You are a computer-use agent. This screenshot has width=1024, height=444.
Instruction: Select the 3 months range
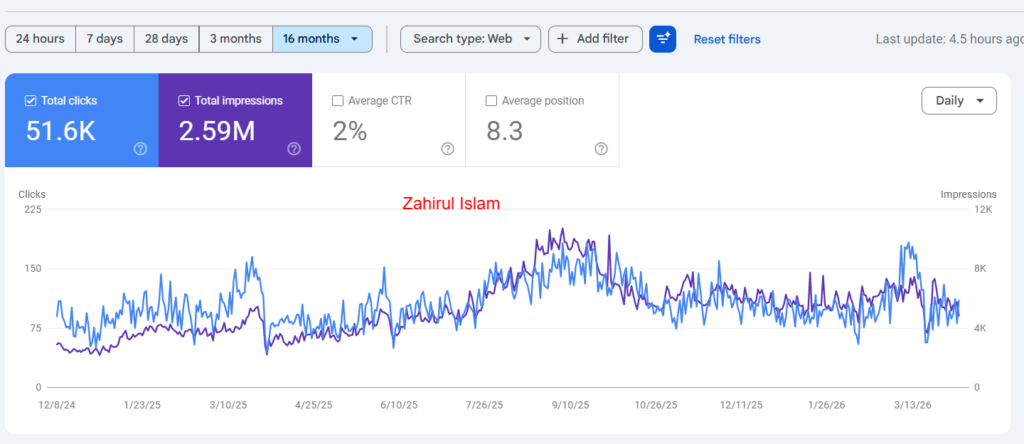(x=236, y=39)
